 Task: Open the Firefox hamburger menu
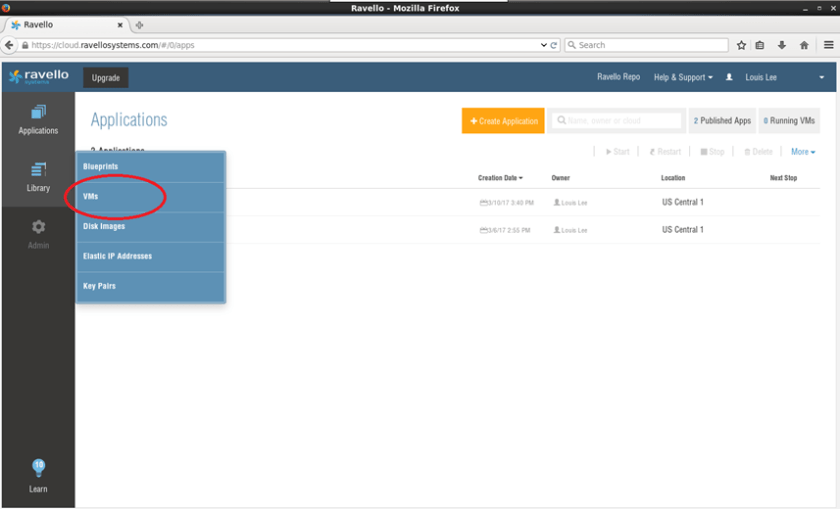828,45
